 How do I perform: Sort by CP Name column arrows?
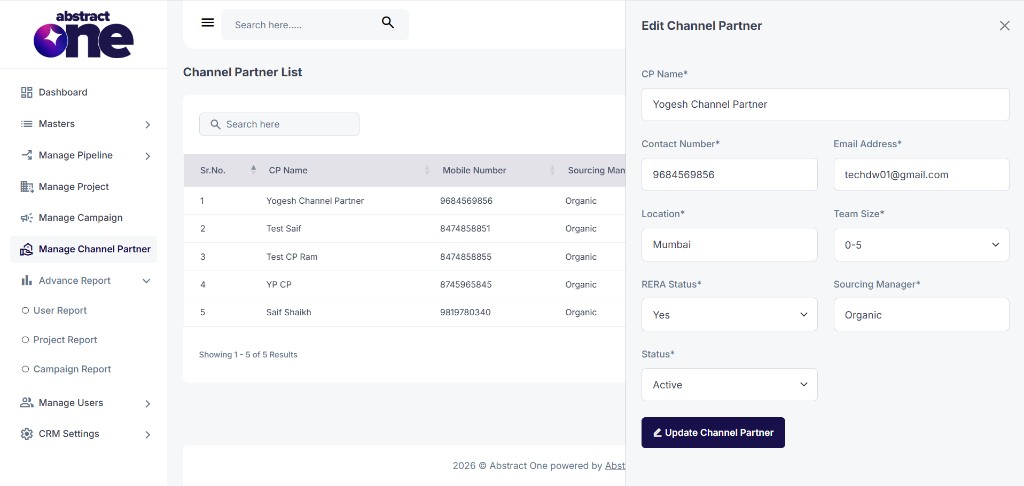[427, 170]
